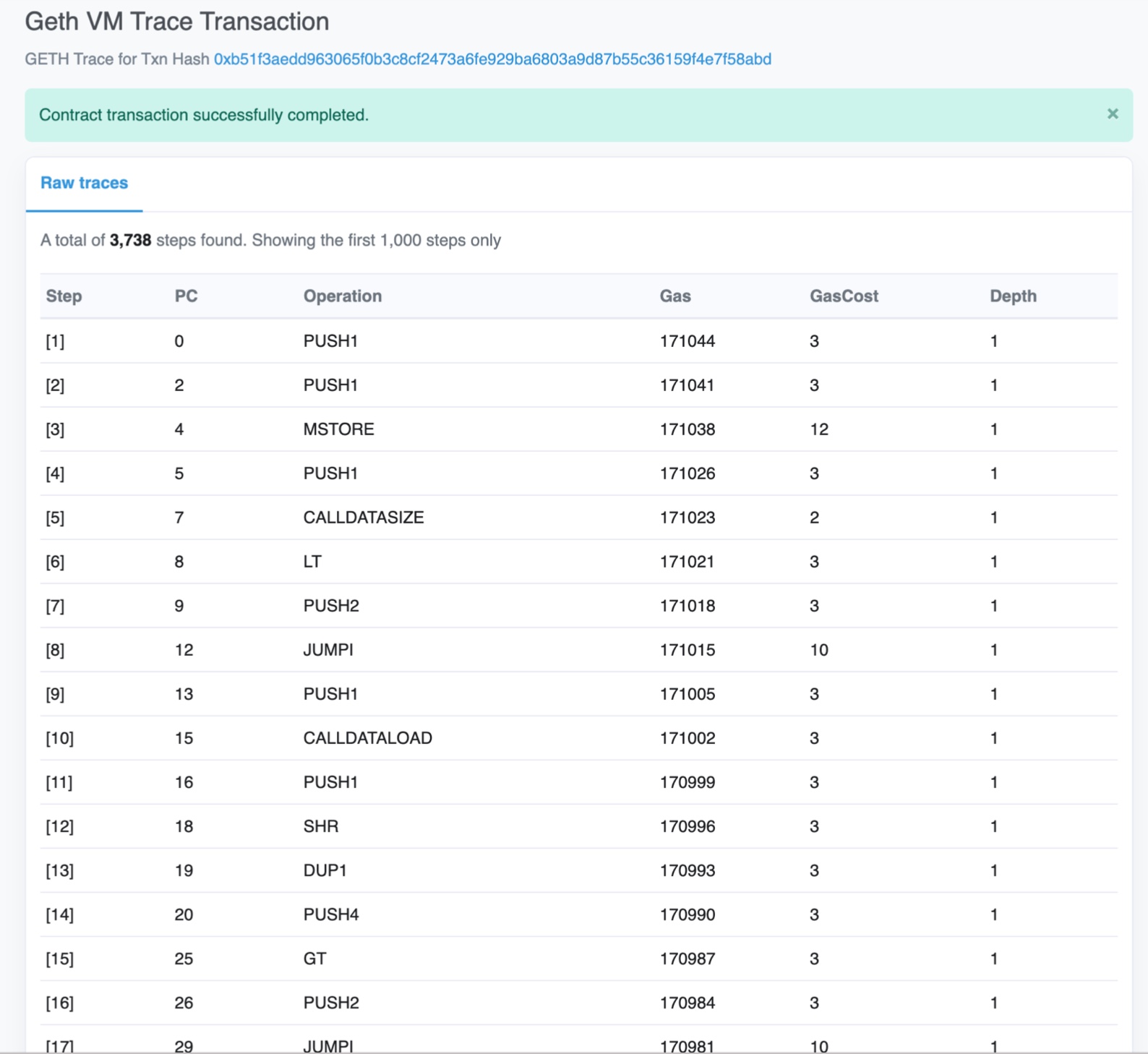The image size is (1148, 1054).
Task: Open the transaction hash link 0xb51f3aedd…
Action: (x=492, y=59)
